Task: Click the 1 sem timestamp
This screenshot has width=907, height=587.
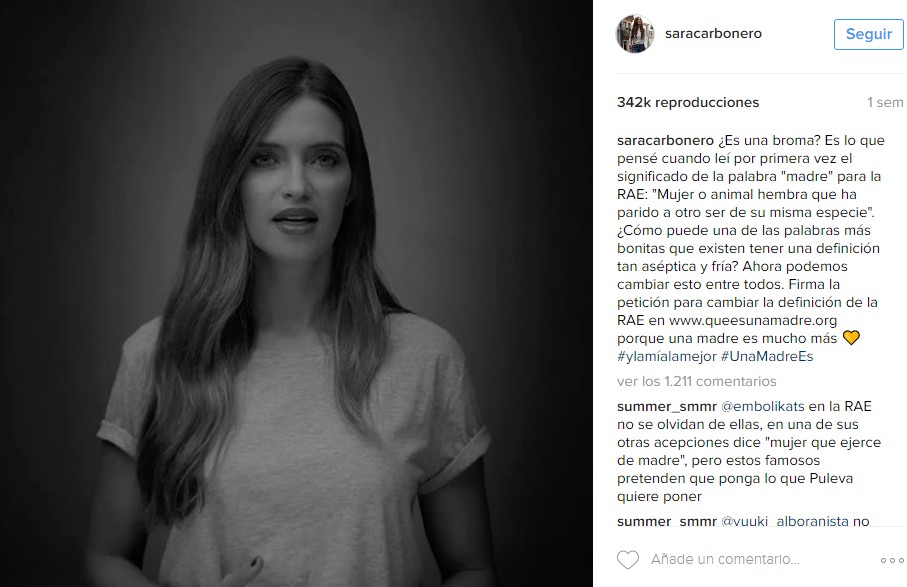Action: pos(885,102)
